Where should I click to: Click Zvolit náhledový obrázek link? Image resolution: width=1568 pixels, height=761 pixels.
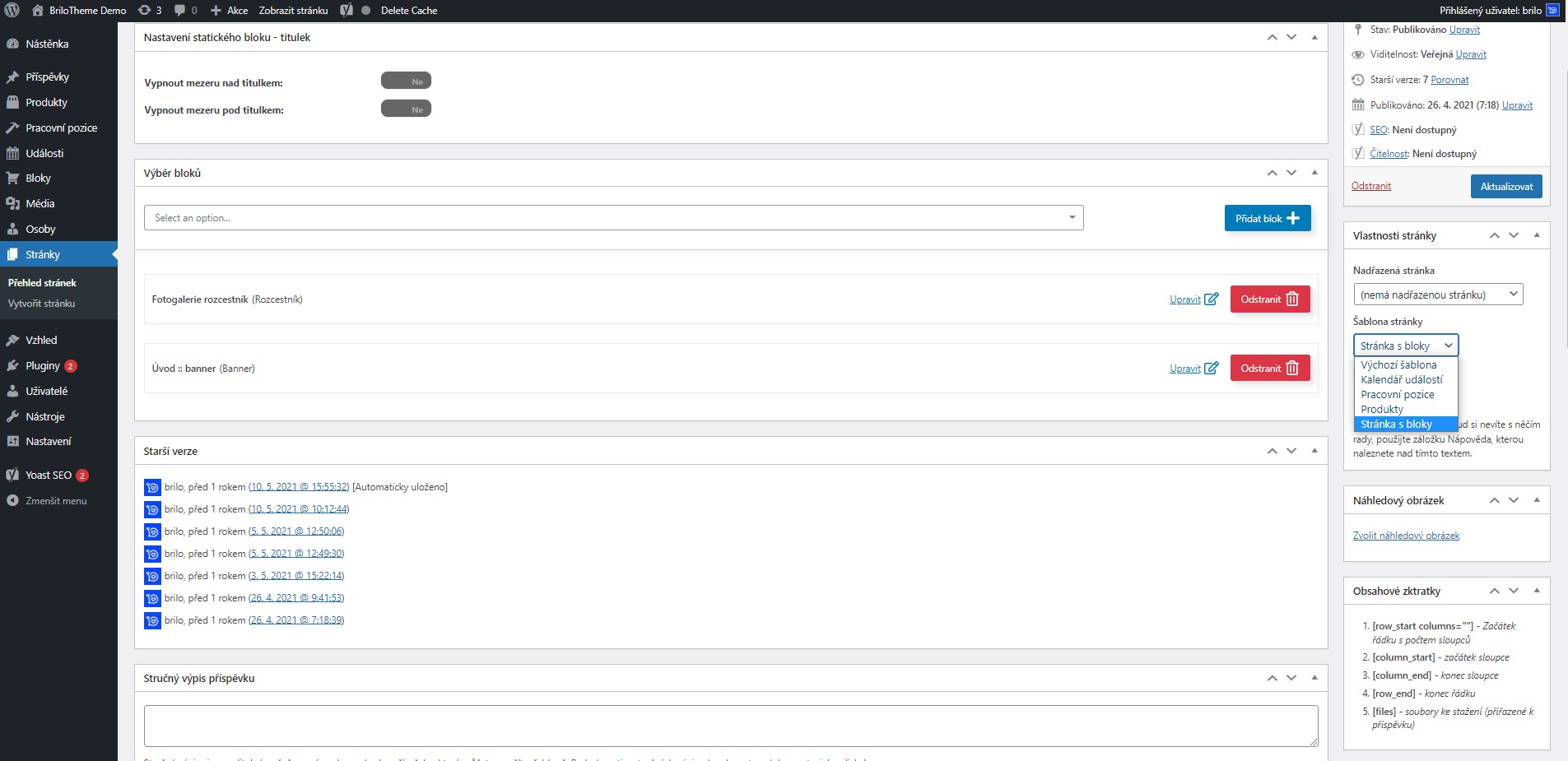tap(1406, 536)
